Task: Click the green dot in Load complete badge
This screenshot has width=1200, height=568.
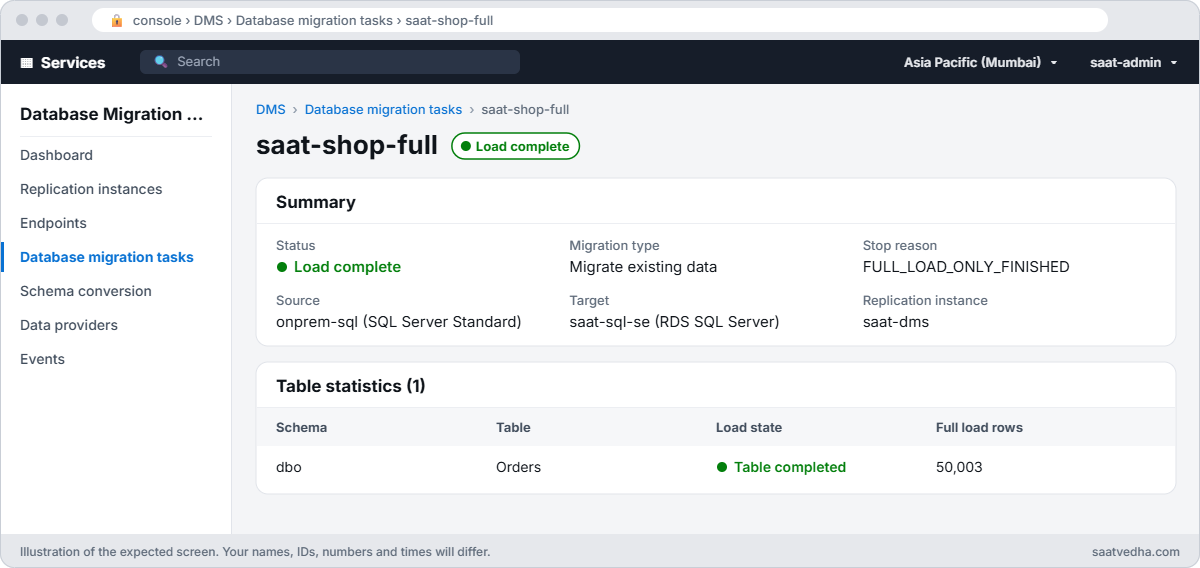Action: point(465,147)
